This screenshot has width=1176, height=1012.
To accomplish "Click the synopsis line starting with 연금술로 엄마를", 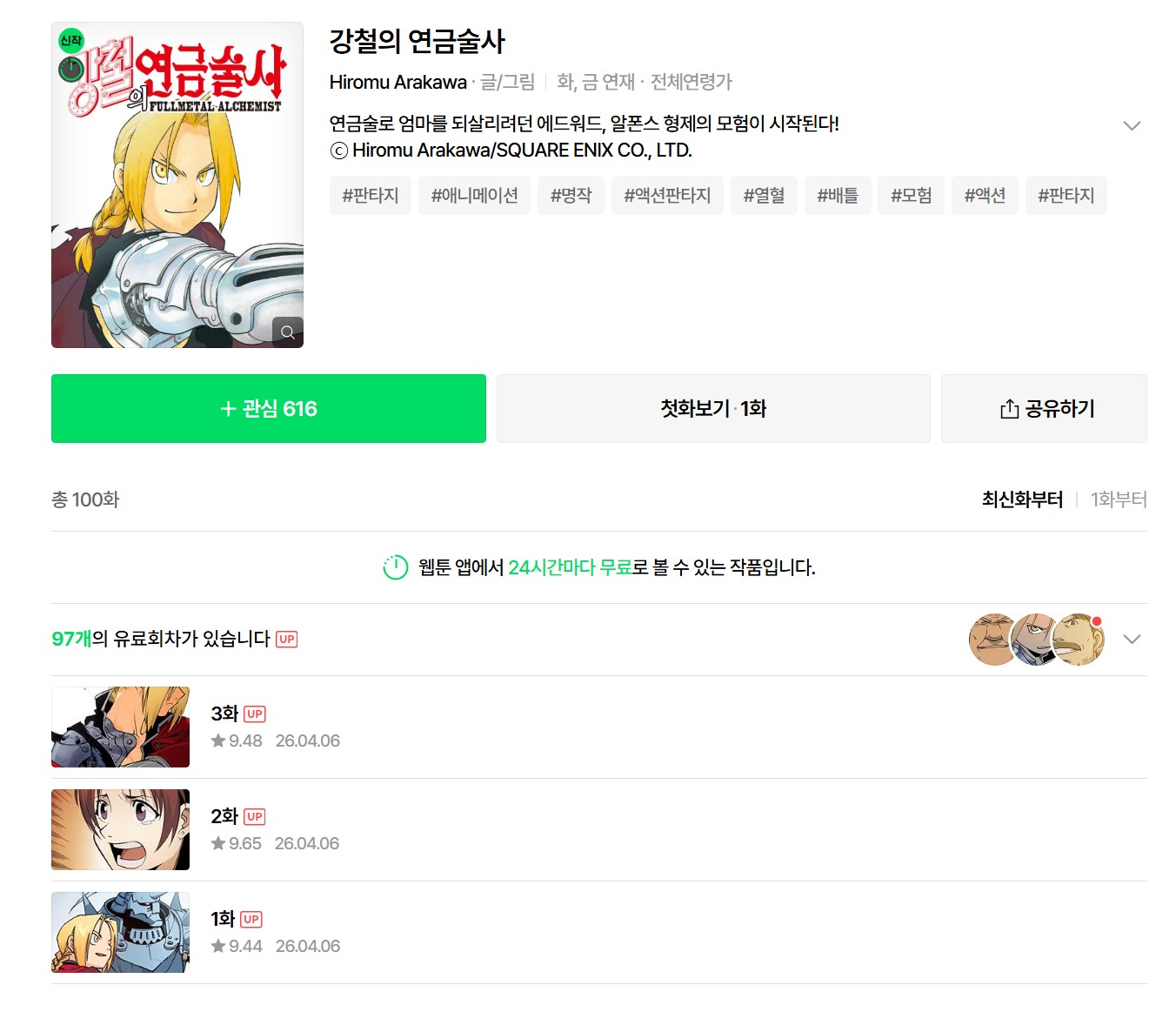I will (x=585, y=124).
